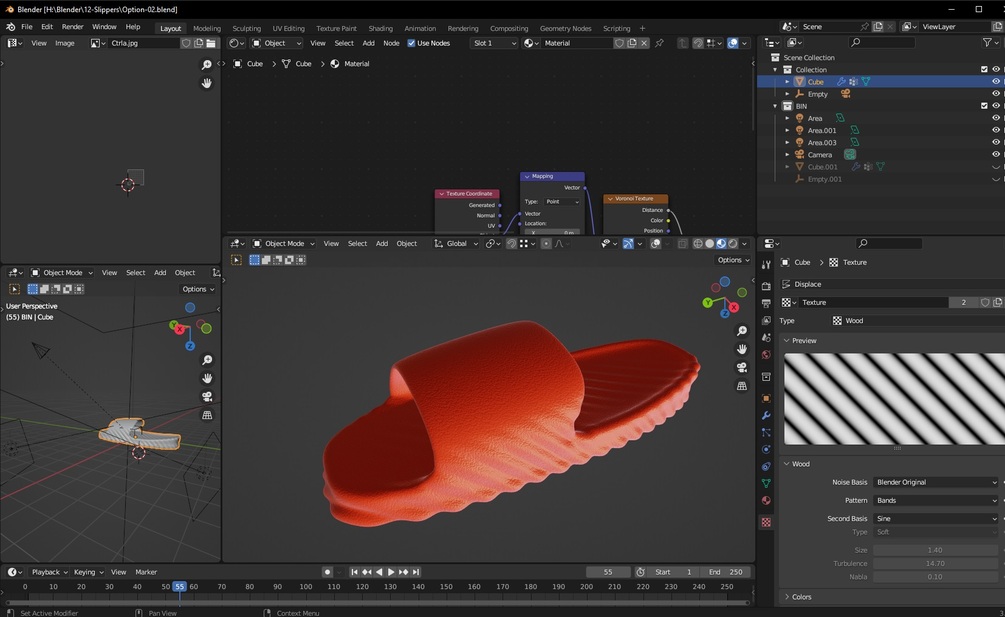Collapse the Preview panel

[804, 341]
